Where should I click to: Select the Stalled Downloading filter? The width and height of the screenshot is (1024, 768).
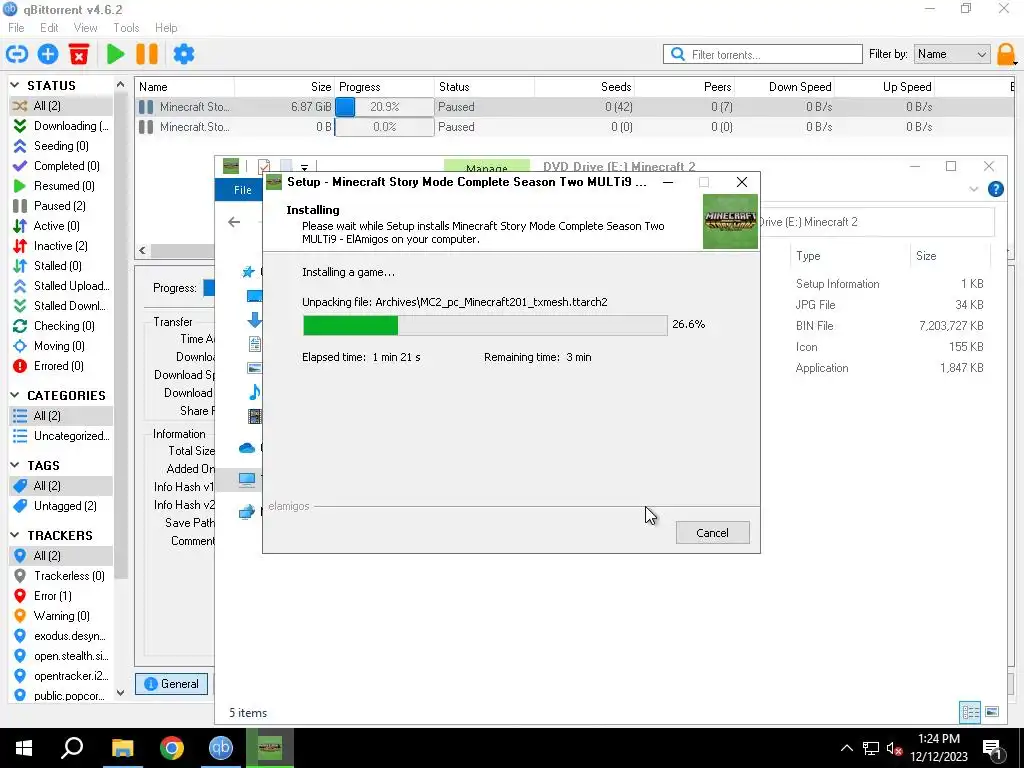61,306
